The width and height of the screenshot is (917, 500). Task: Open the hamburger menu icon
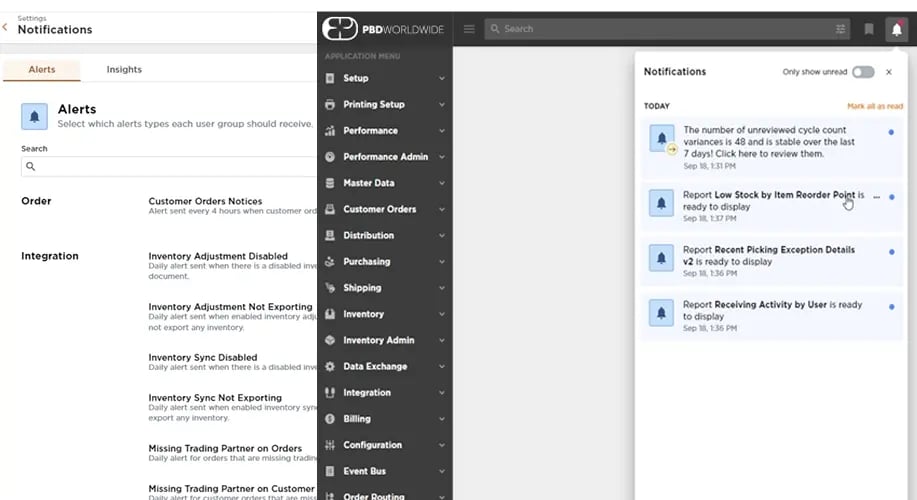click(469, 29)
